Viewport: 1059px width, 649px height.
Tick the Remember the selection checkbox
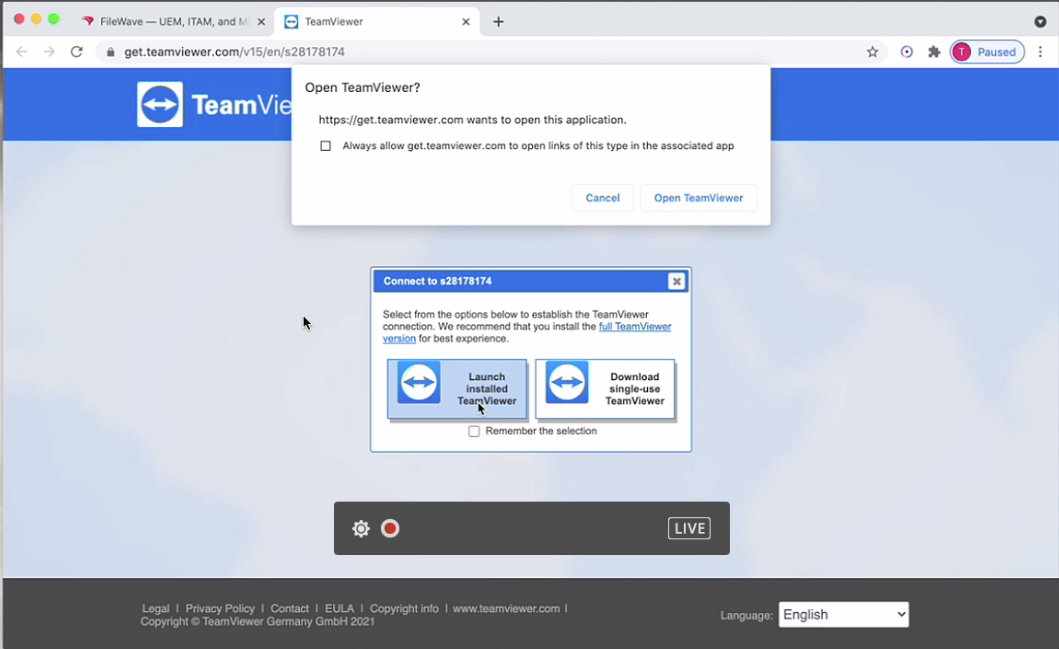pos(474,431)
